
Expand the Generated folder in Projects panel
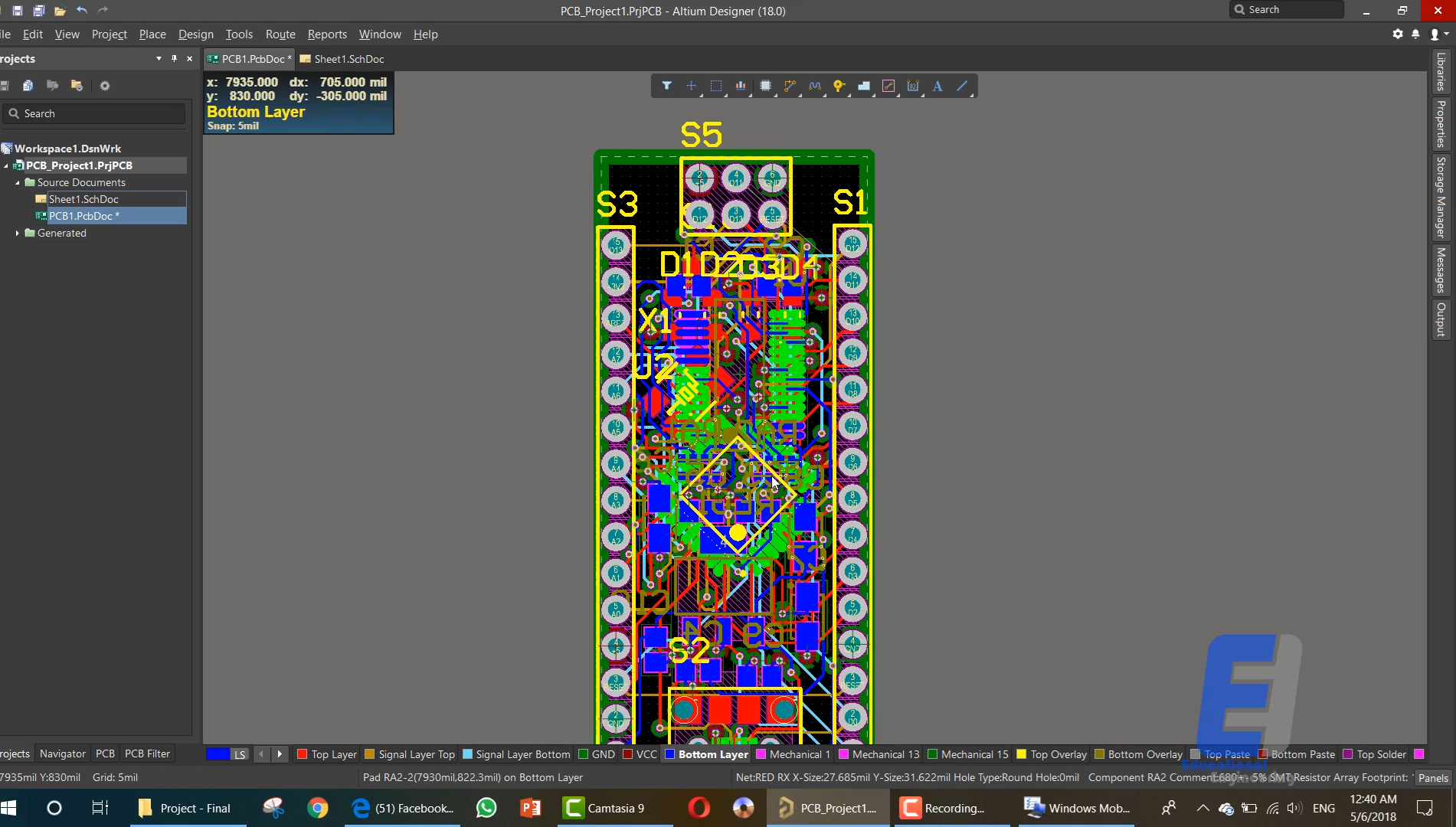[18, 233]
